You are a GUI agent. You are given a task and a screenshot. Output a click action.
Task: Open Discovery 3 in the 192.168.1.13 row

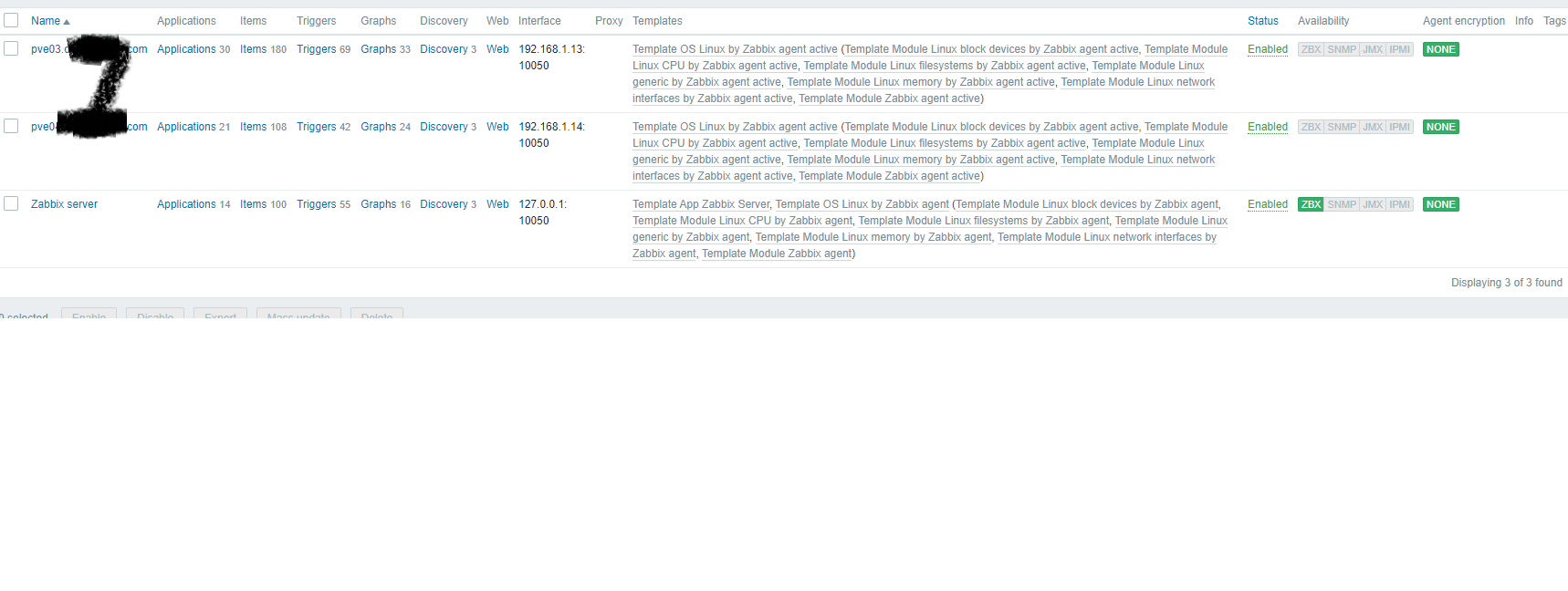coord(444,49)
